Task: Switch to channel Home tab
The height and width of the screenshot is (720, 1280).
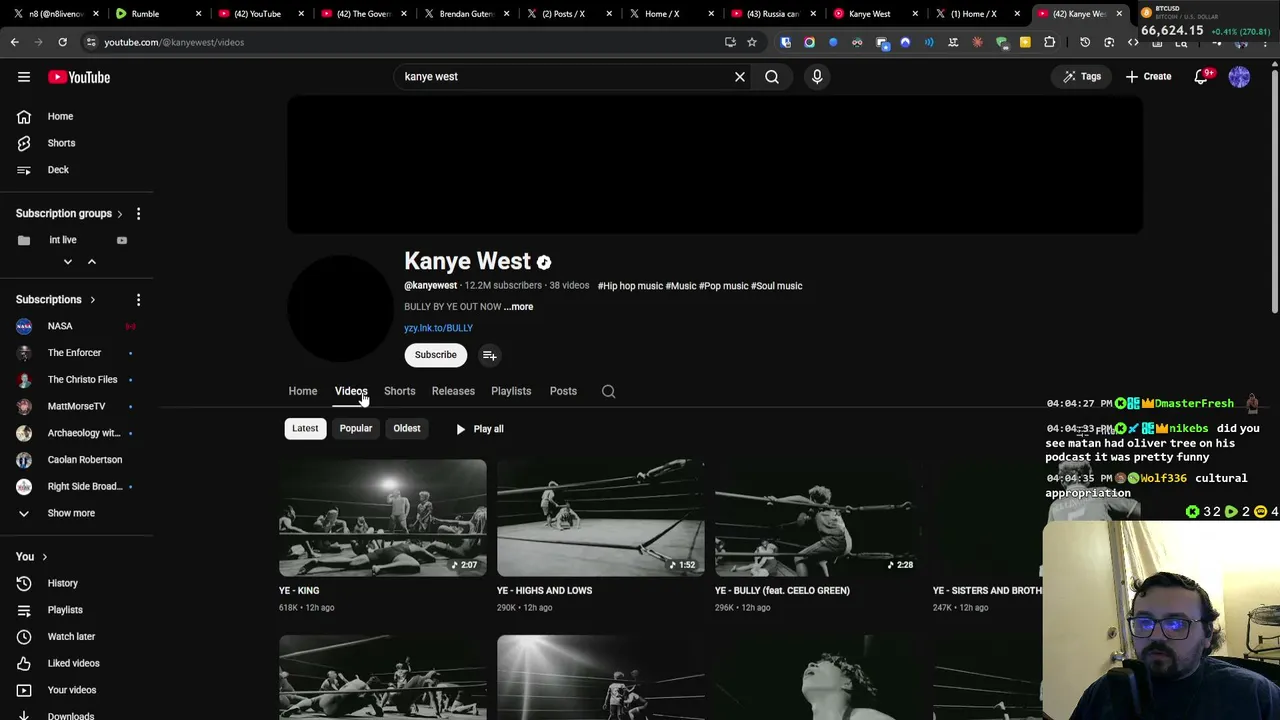Action: [303, 391]
